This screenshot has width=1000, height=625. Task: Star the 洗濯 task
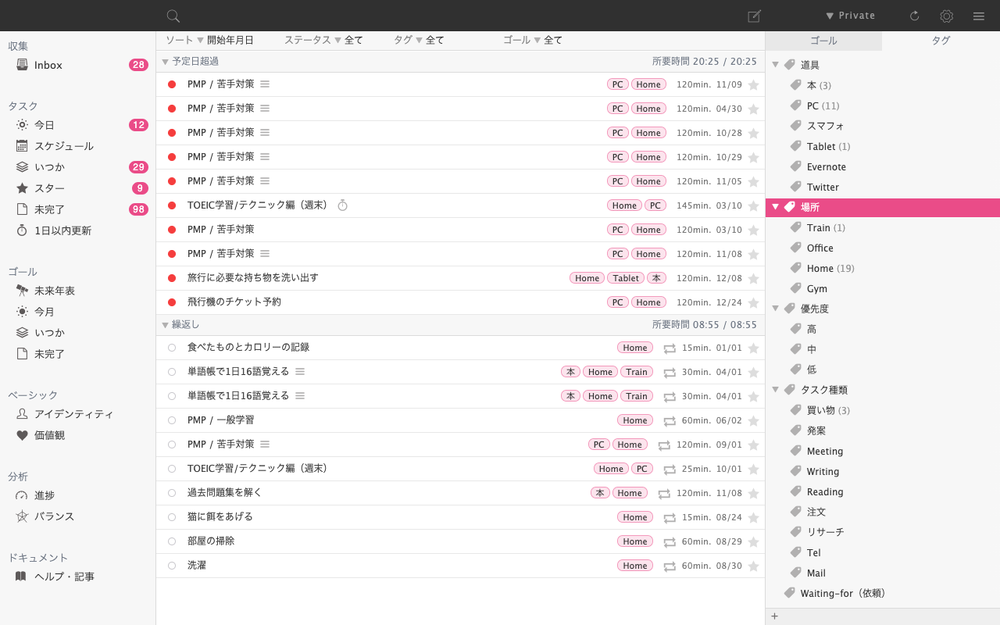[x=753, y=566]
